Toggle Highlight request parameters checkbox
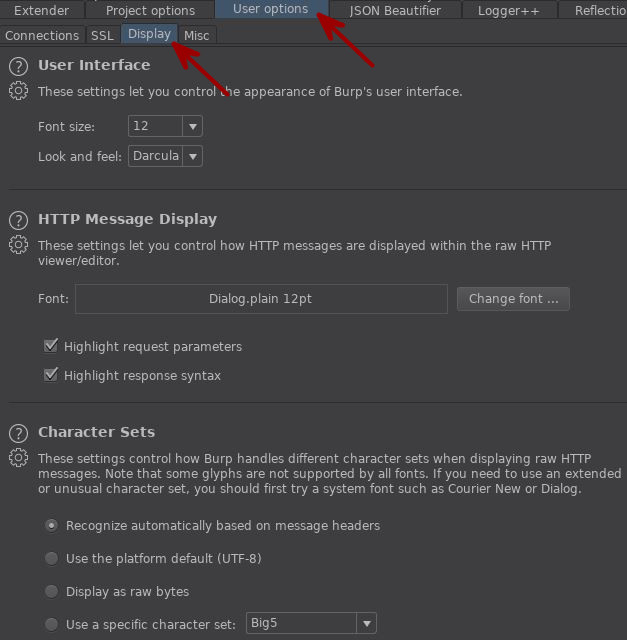The height and width of the screenshot is (640, 627). tap(51, 346)
